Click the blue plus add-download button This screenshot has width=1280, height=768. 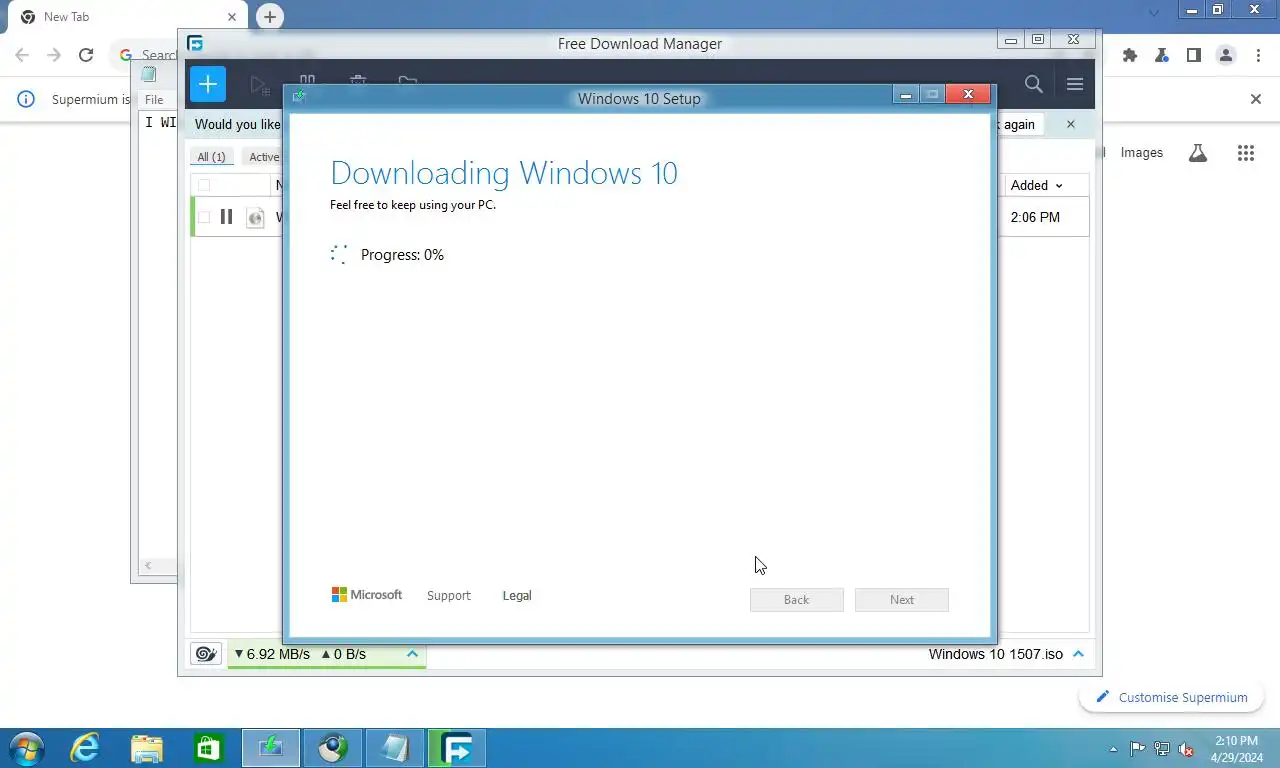[208, 84]
